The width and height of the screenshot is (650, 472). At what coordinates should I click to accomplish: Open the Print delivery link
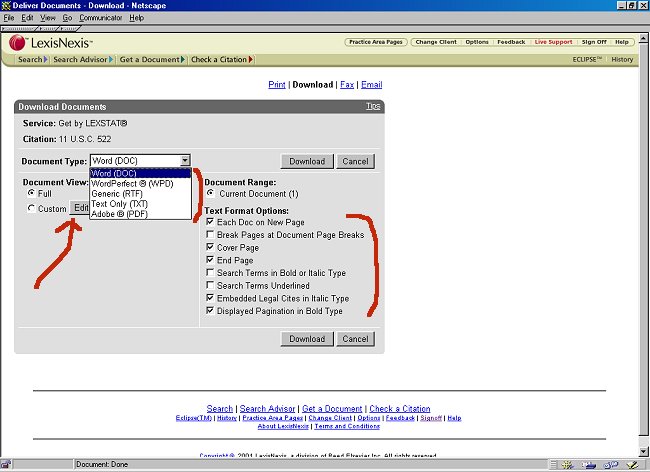(276, 85)
